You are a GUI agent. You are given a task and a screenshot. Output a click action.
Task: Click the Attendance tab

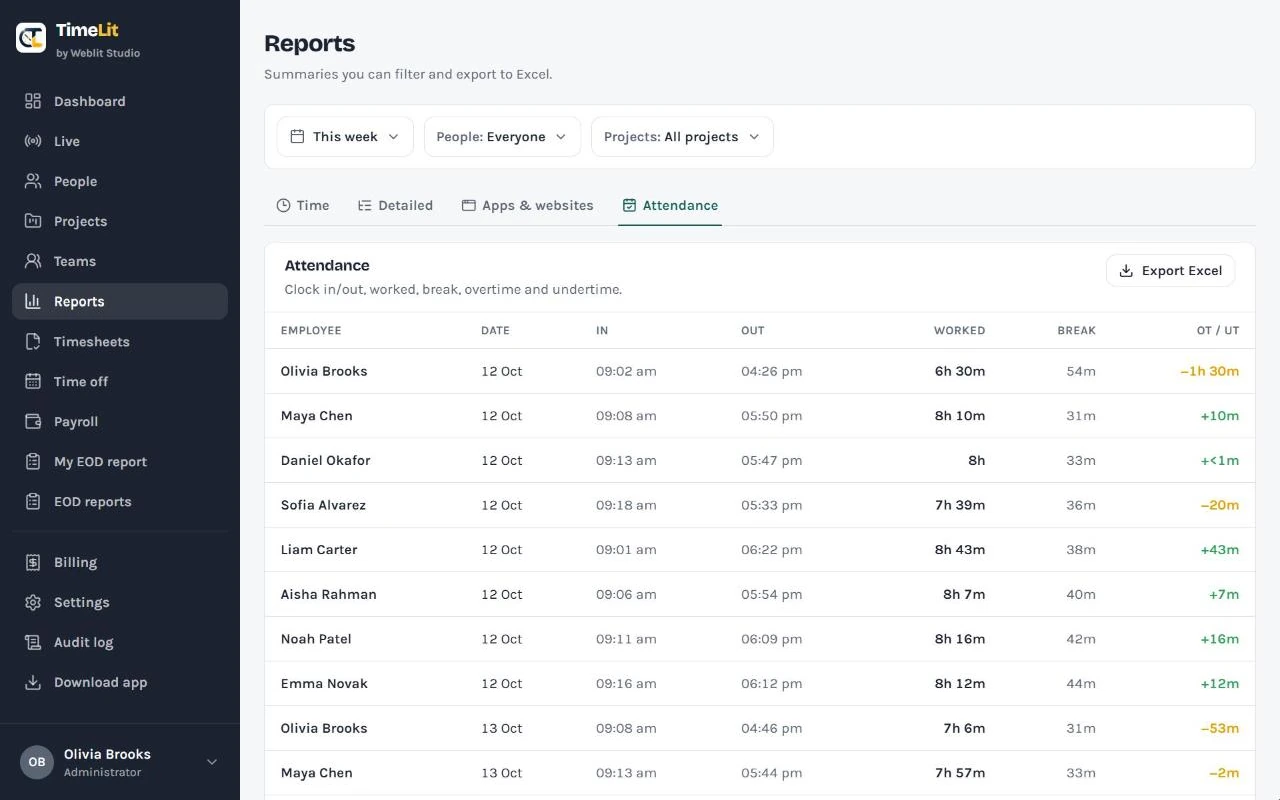click(670, 205)
